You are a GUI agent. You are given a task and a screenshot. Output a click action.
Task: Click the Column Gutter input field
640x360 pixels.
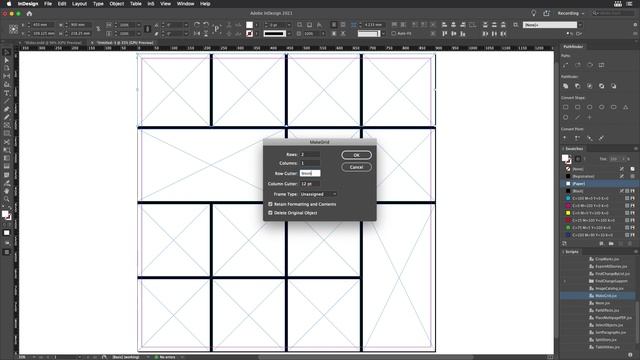click(310, 184)
